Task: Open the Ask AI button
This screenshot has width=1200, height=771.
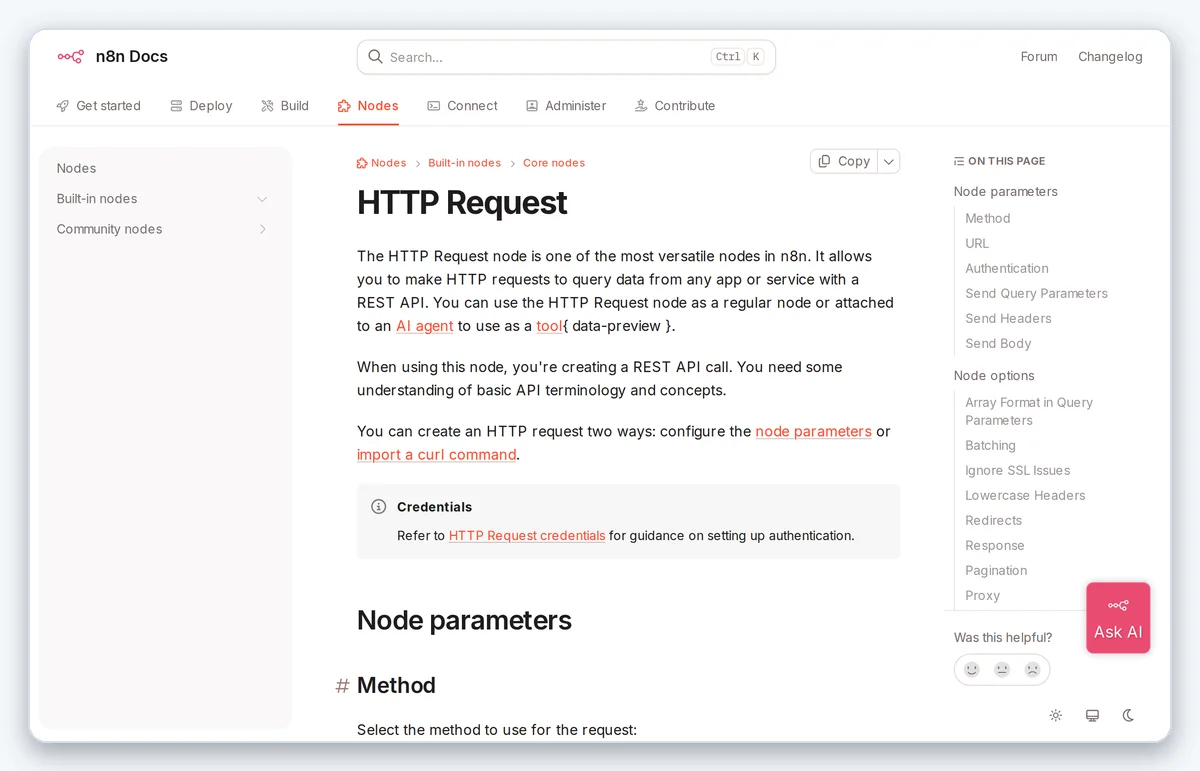Action: click(1118, 618)
